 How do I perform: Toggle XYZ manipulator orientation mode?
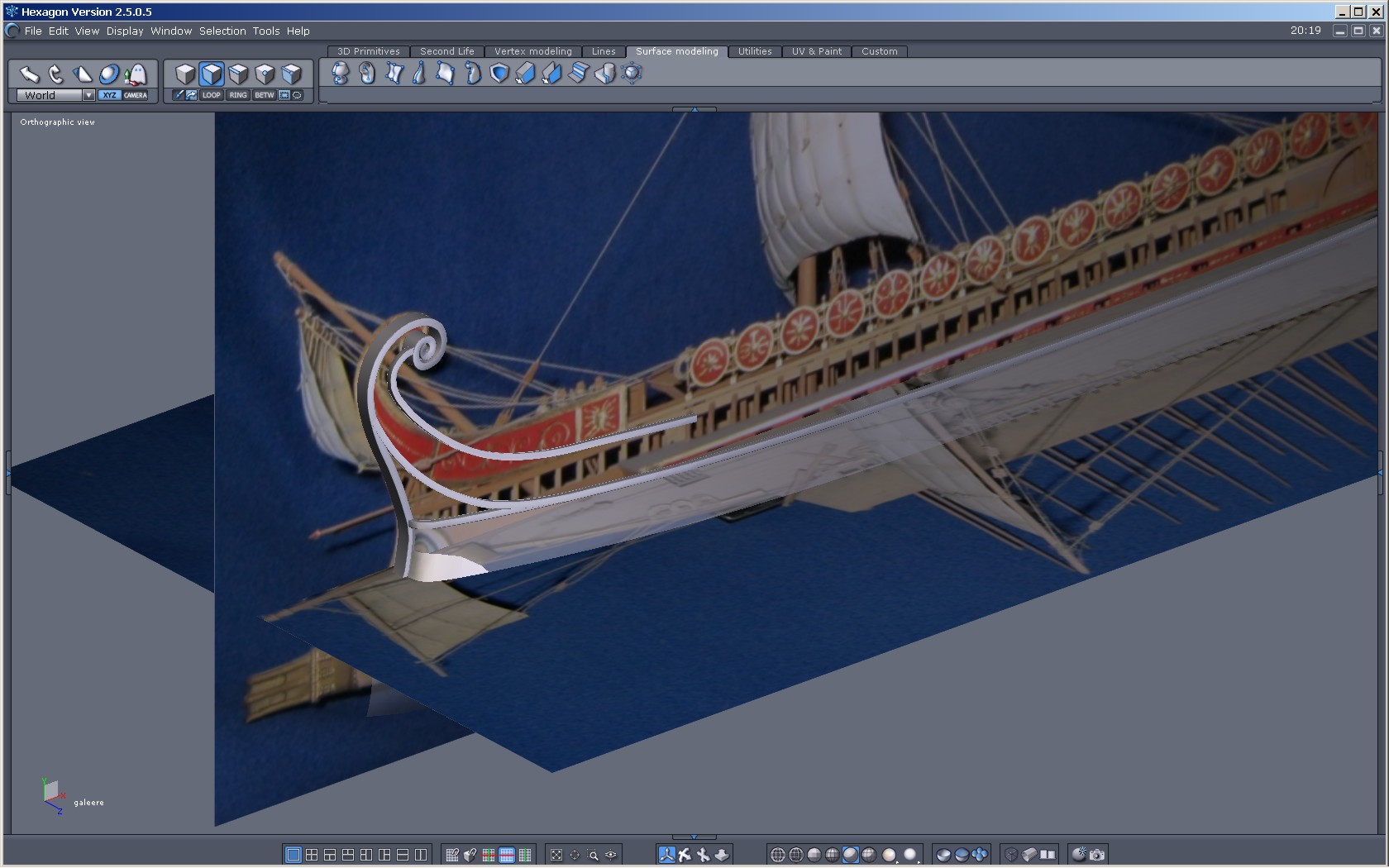pos(110,95)
